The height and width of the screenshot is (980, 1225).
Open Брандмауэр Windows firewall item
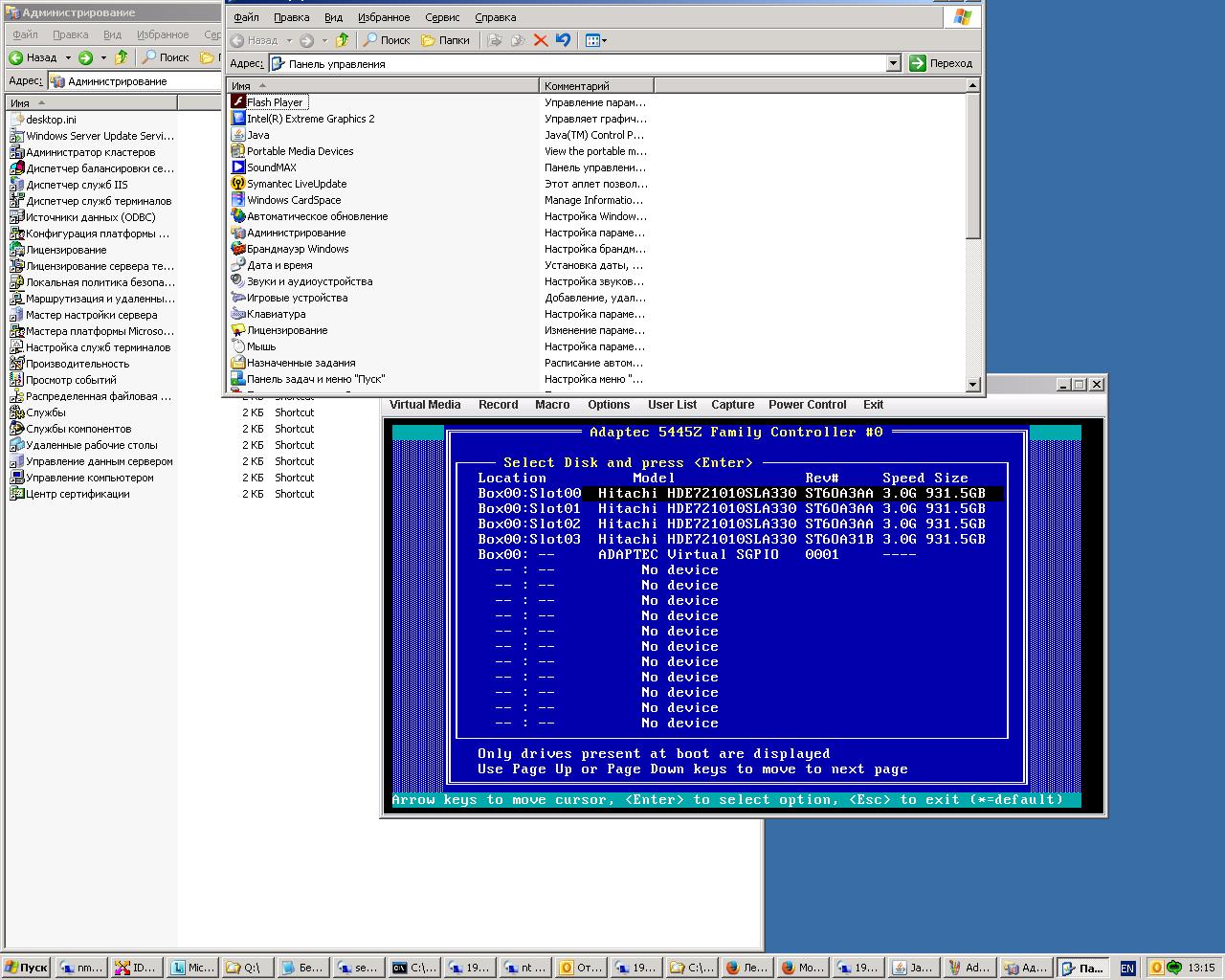(x=297, y=249)
